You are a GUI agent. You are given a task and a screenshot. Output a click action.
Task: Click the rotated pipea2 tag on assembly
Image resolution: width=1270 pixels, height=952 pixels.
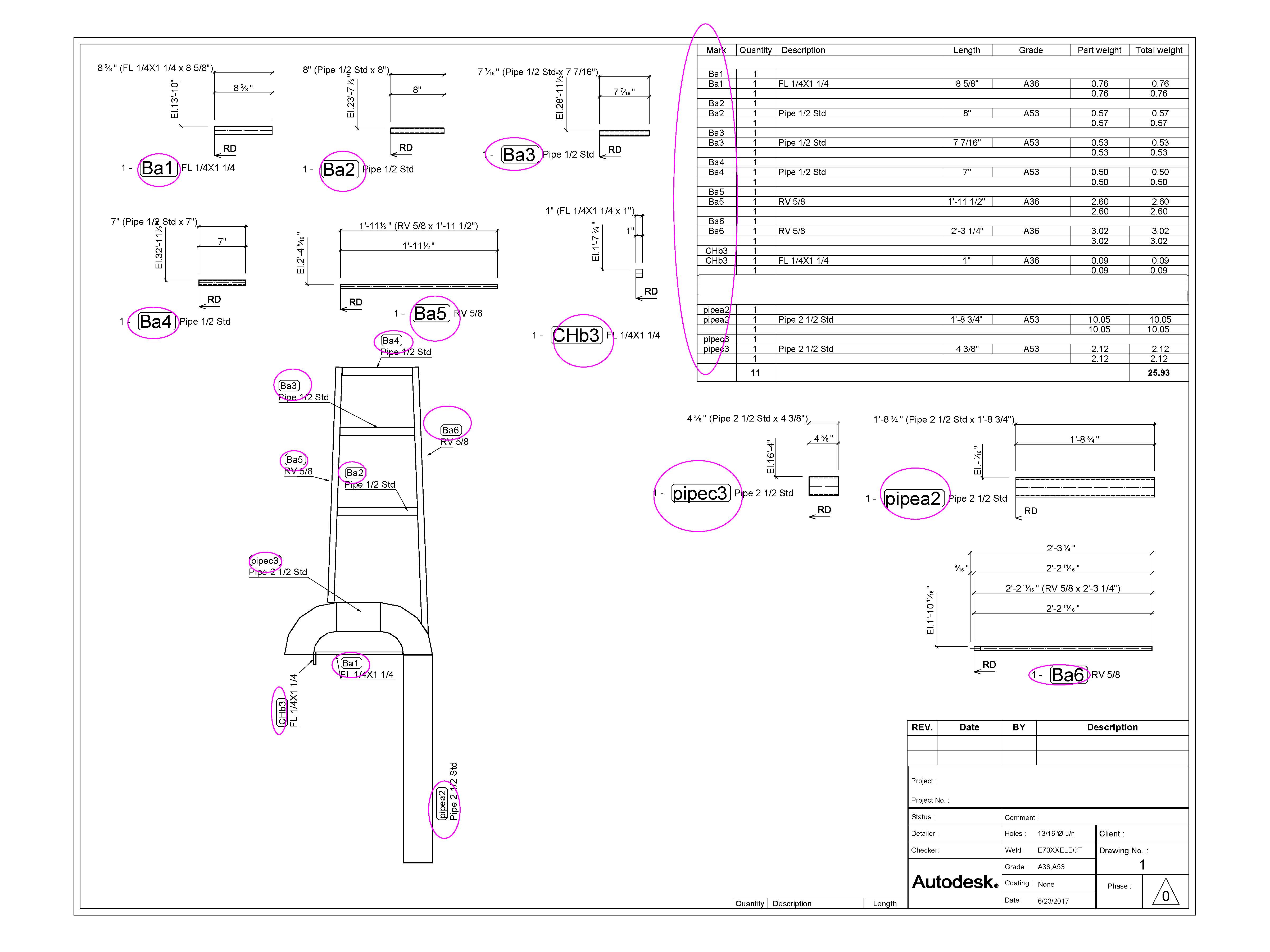(442, 804)
